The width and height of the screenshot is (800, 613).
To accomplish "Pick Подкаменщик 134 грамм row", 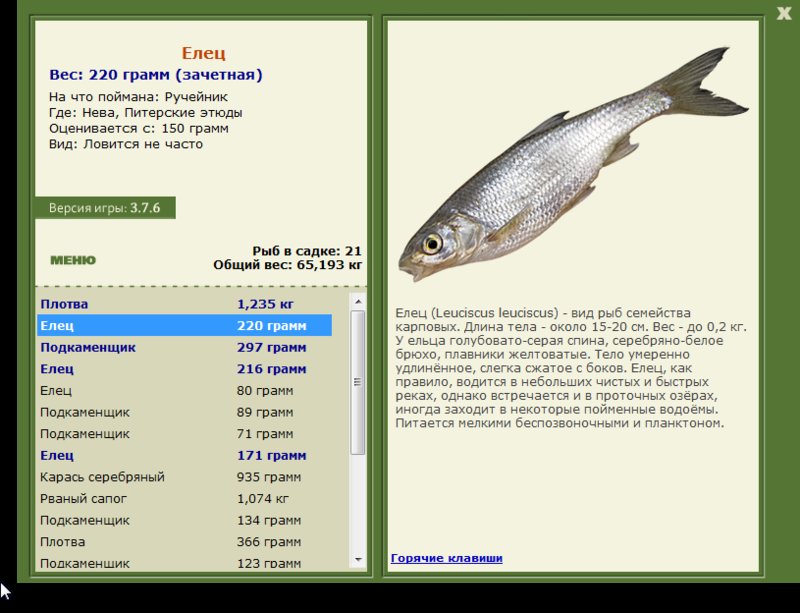I will (x=185, y=520).
